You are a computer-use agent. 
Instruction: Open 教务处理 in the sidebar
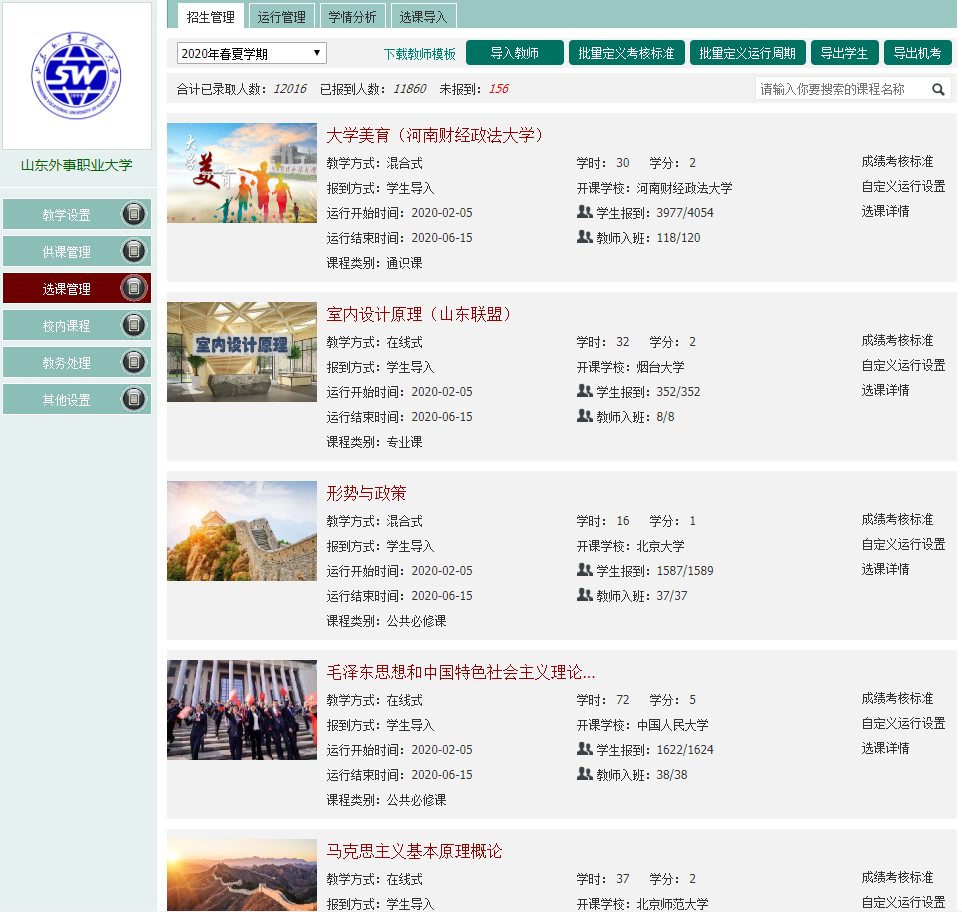coord(77,362)
